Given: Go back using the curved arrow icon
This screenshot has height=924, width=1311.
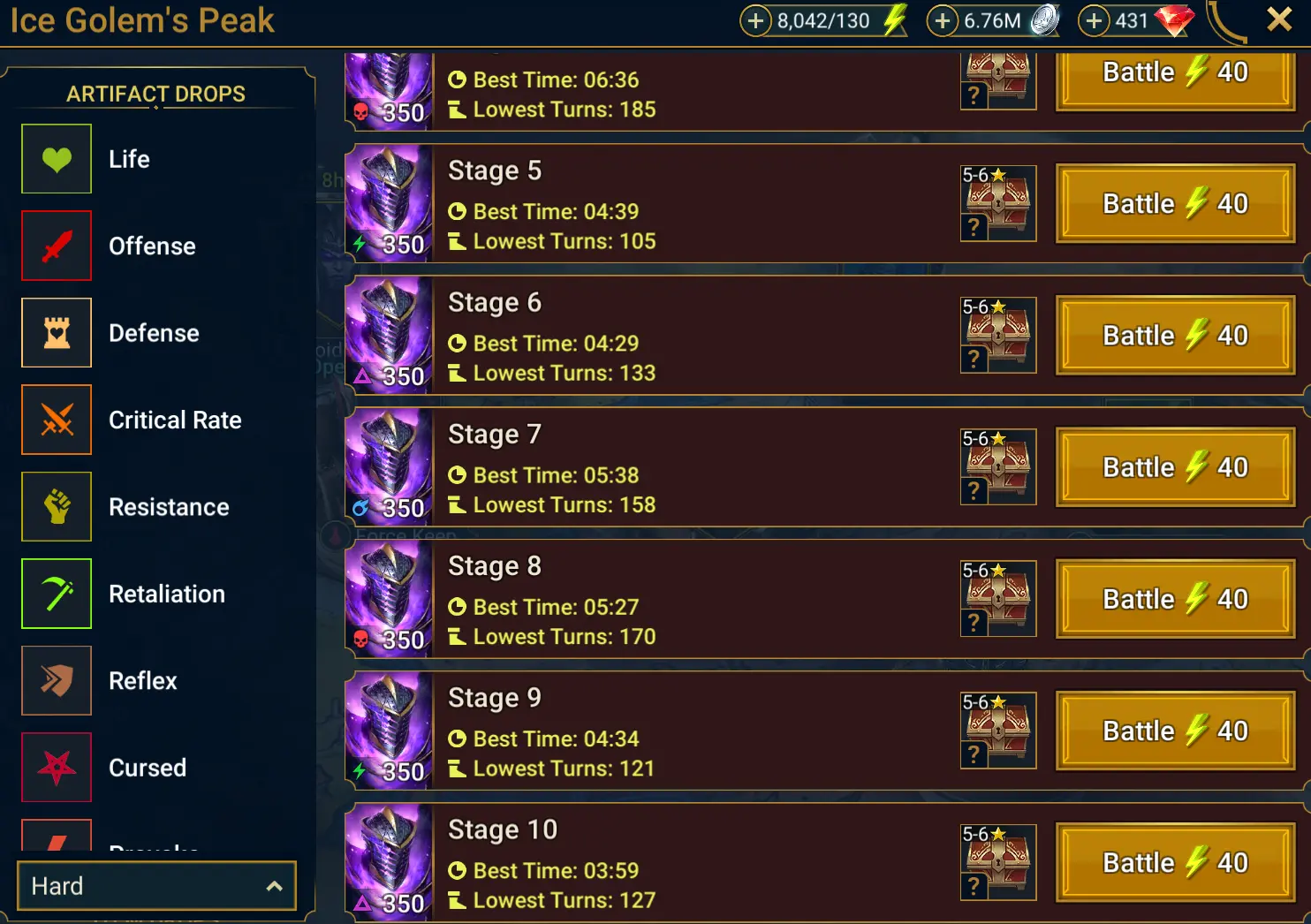Looking at the screenshot, I should pos(1226,22).
